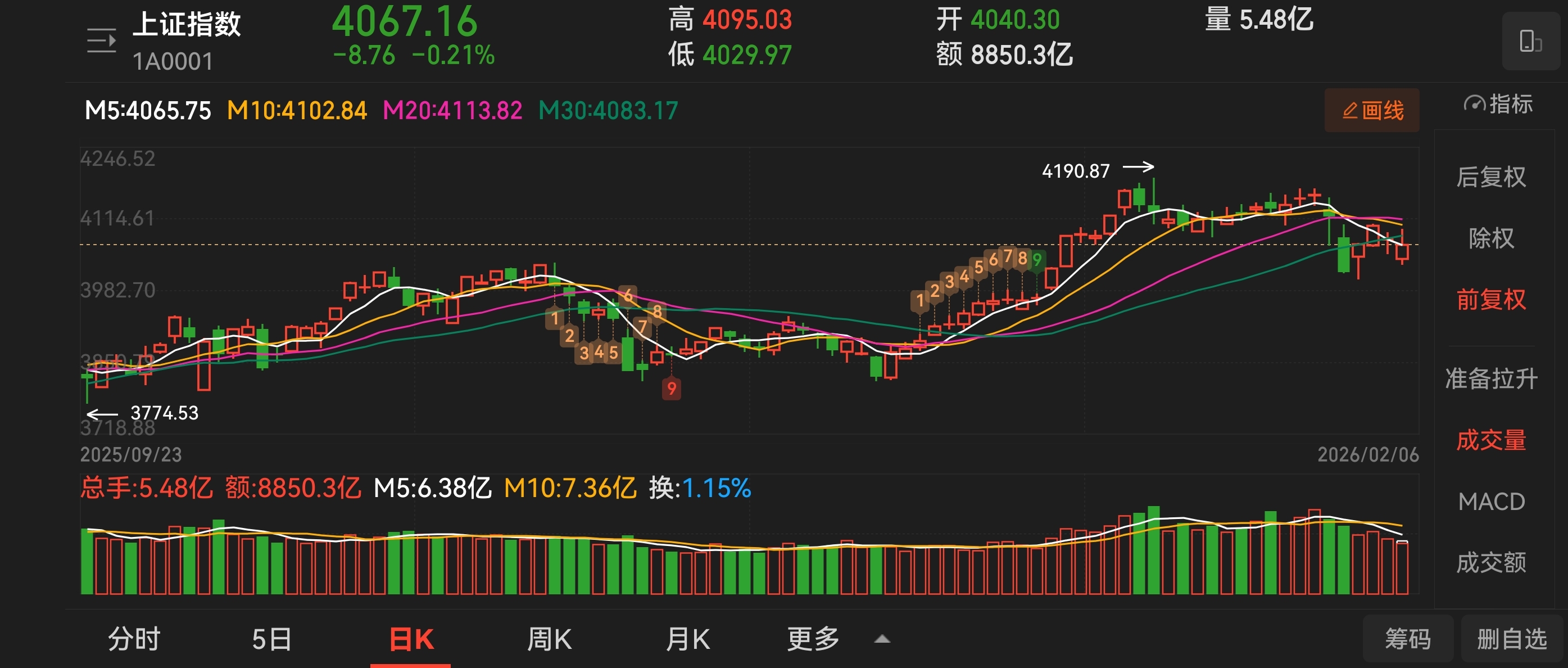
Task: Select the MACD sub-indicator
Action: tap(1490, 502)
